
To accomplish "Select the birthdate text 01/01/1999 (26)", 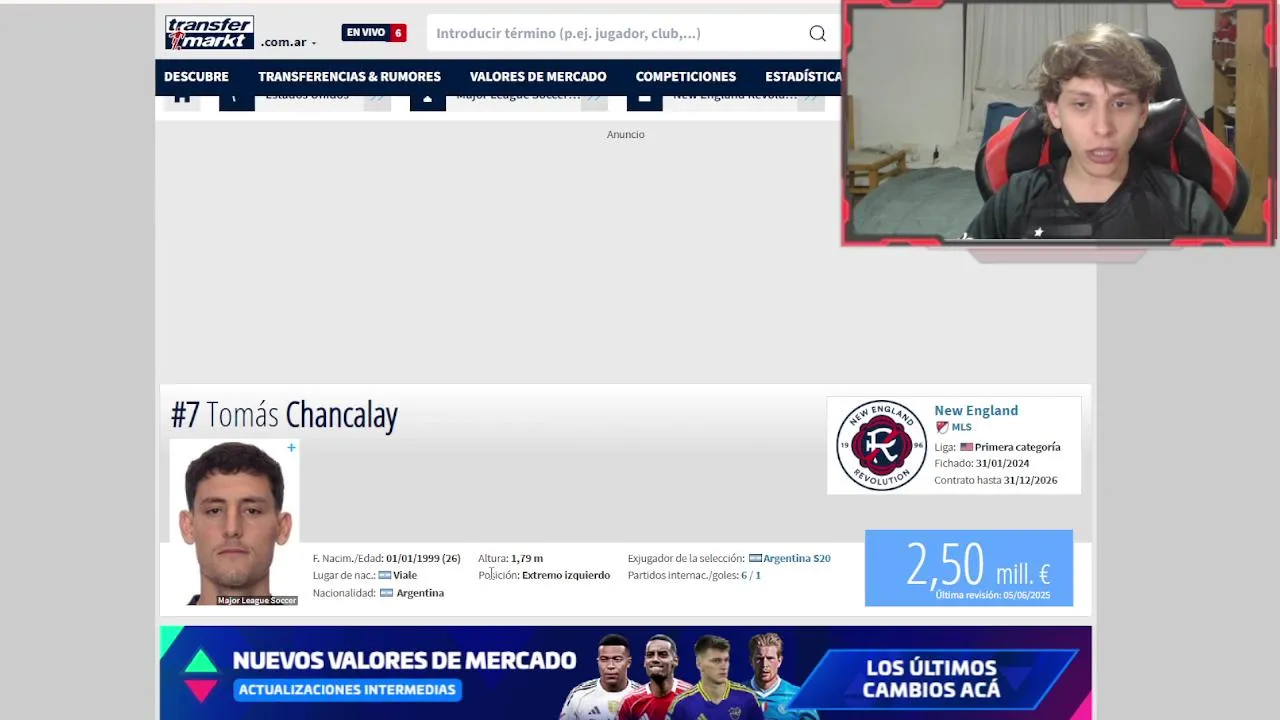I will (423, 558).
